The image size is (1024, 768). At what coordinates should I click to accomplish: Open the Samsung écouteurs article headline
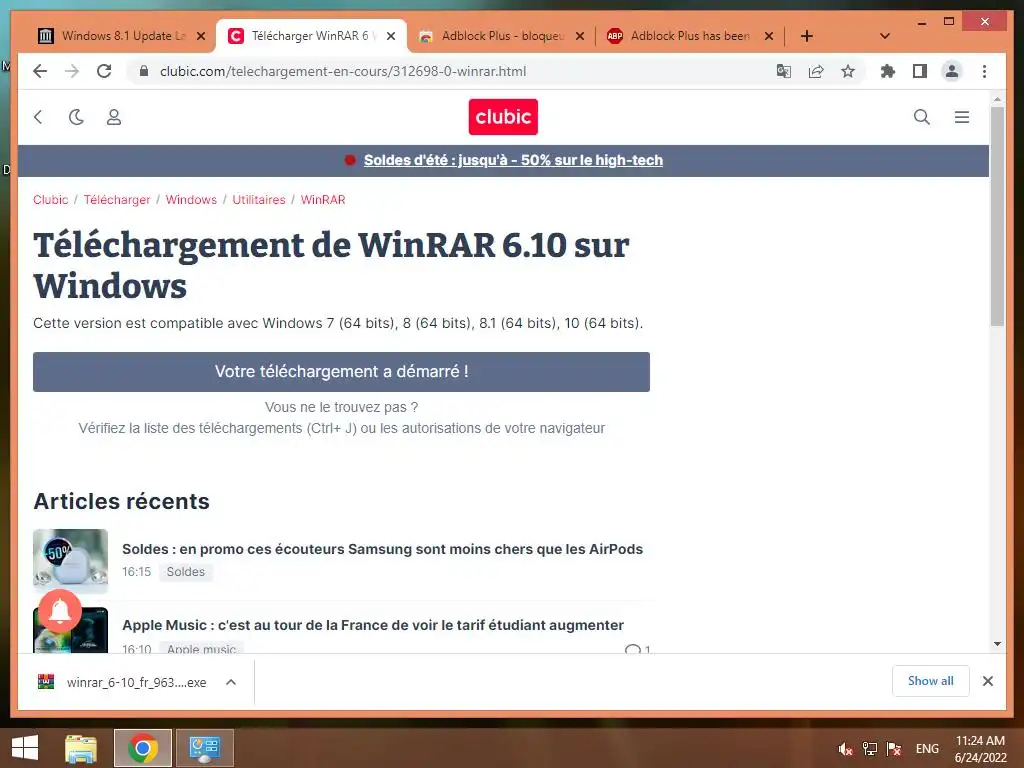[x=382, y=549]
